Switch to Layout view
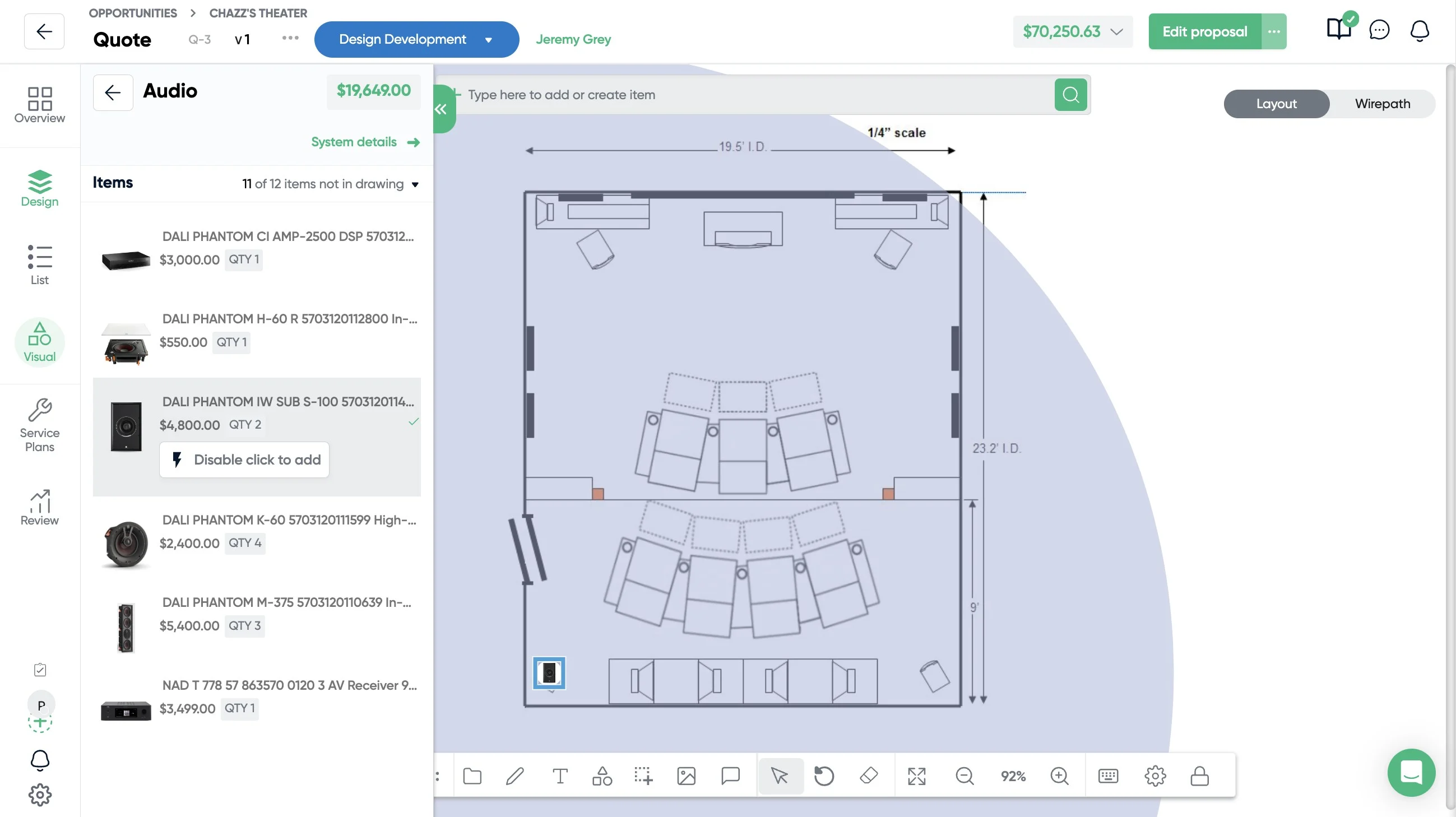Viewport: 1456px width, 817px height. pyautogui.click(x=1276, y=104)
